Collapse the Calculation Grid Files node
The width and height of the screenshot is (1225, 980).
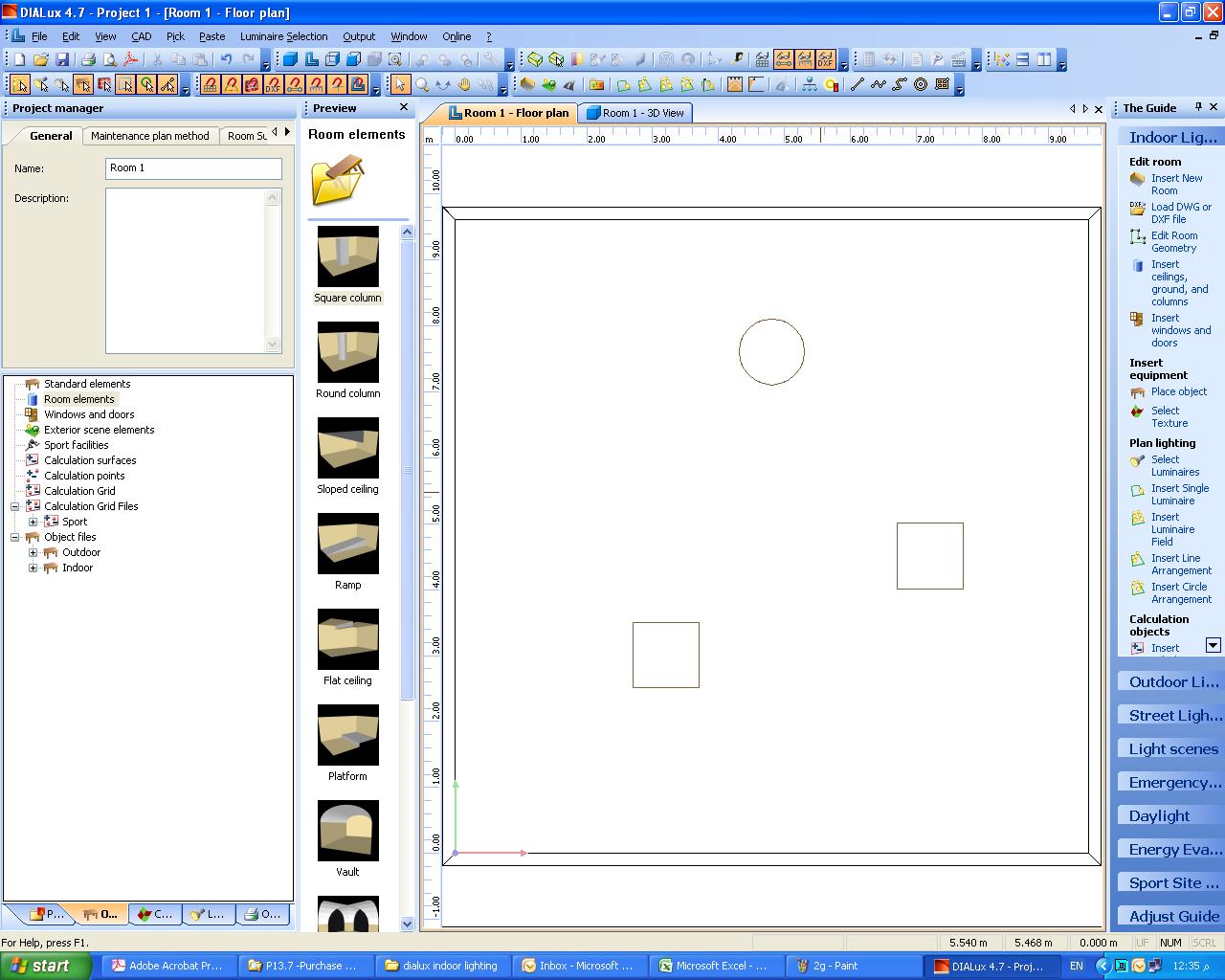15,506
